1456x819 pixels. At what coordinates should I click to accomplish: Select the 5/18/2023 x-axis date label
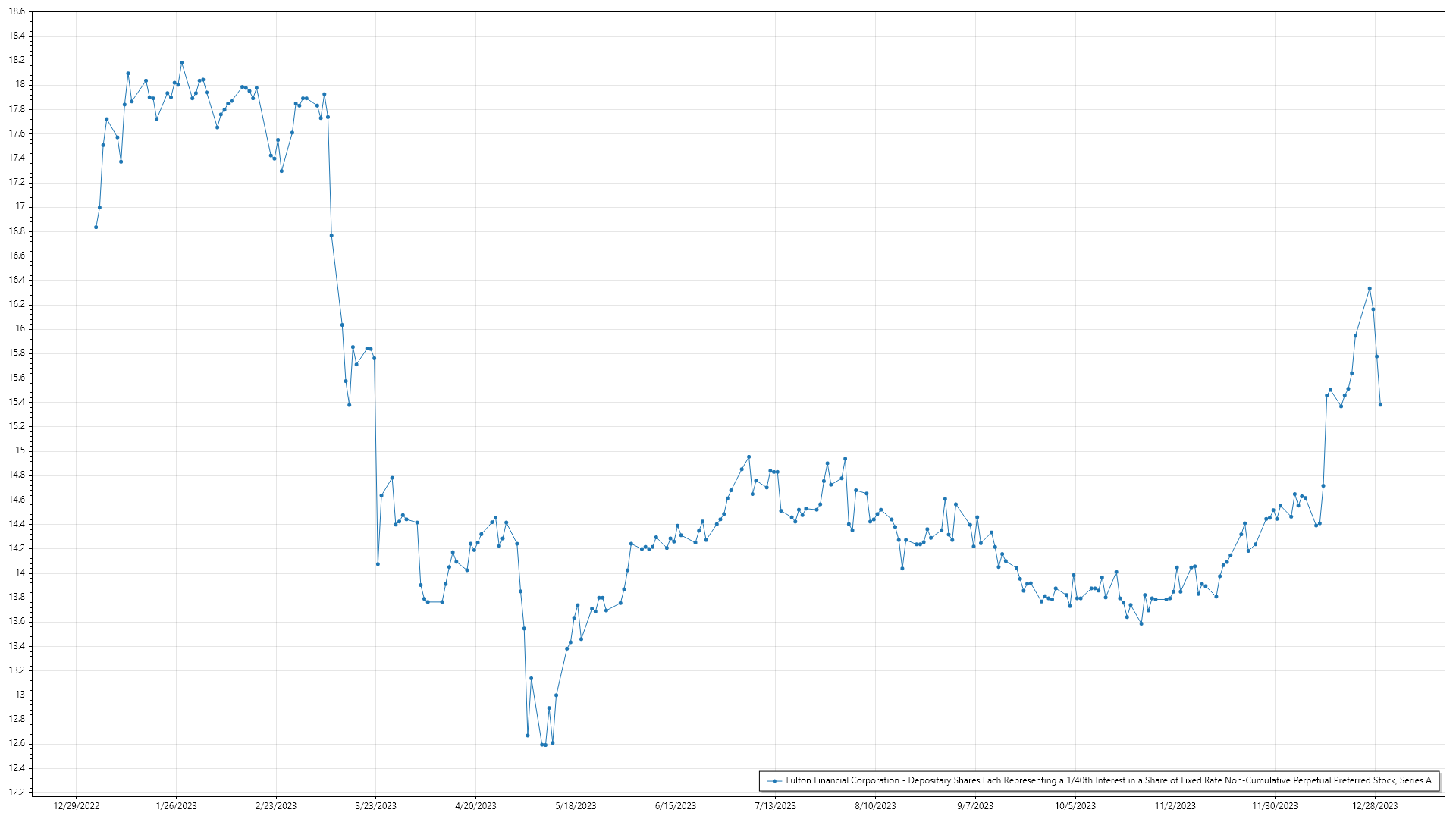click(x=576, y=806)
